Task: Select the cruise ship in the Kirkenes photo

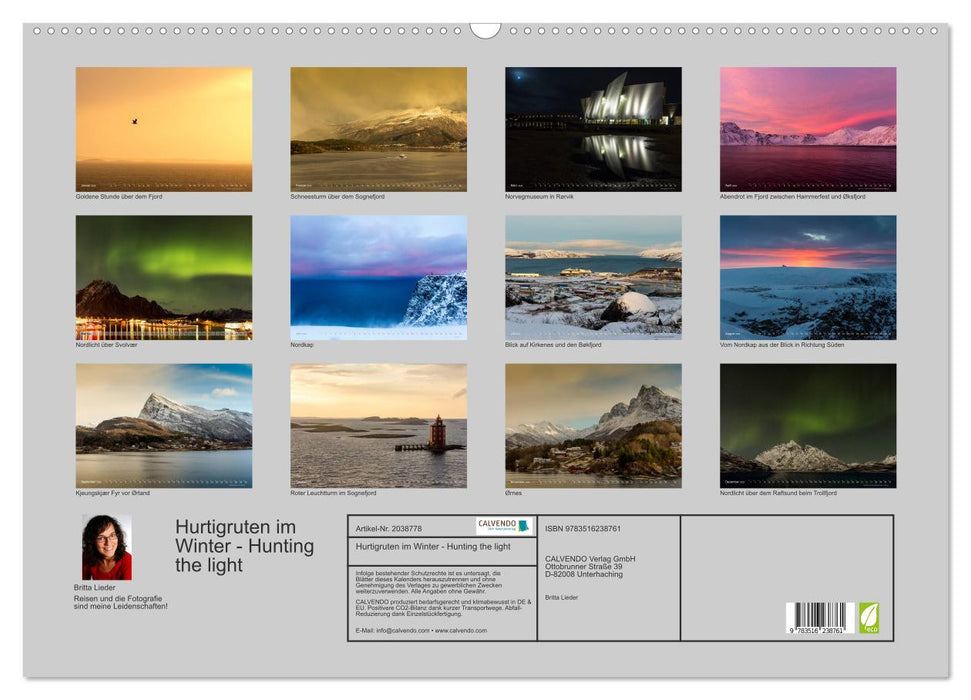Action: point(573,269)
